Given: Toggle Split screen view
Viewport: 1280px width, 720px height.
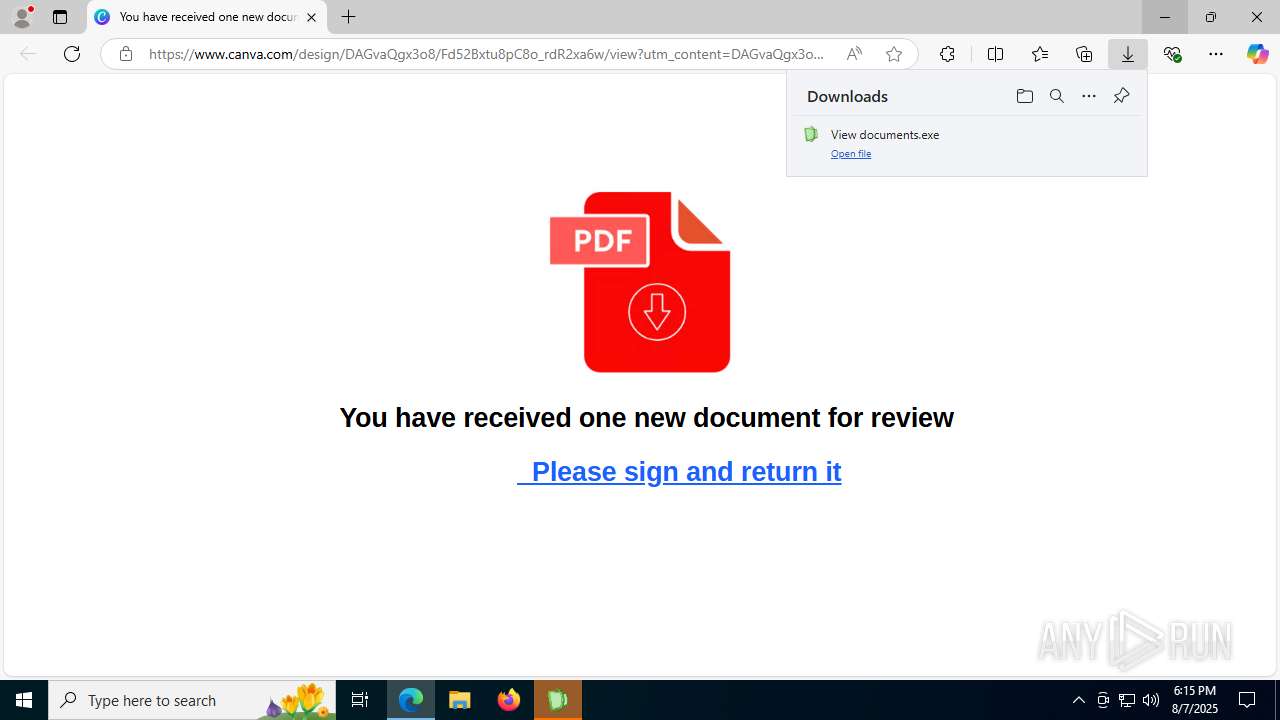Looking at the screenshot, I should pos(995,54).
